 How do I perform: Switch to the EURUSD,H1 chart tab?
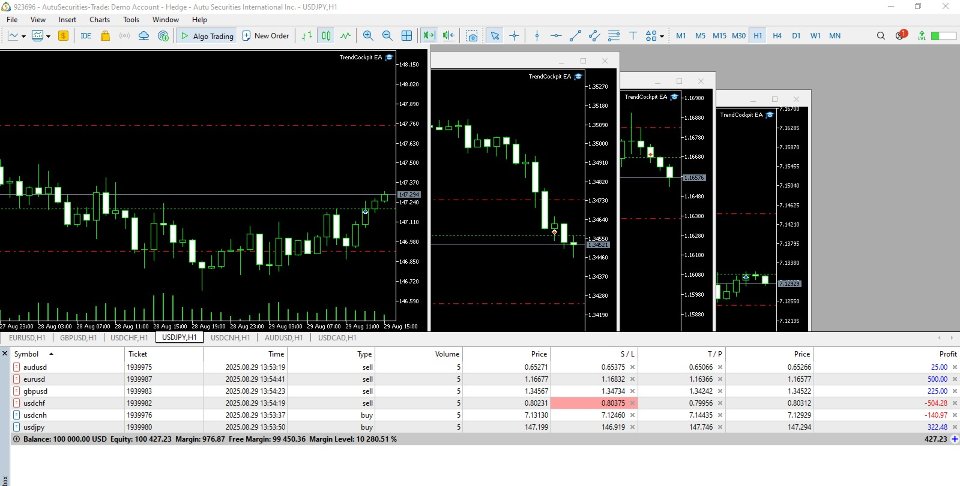point(27,337)
